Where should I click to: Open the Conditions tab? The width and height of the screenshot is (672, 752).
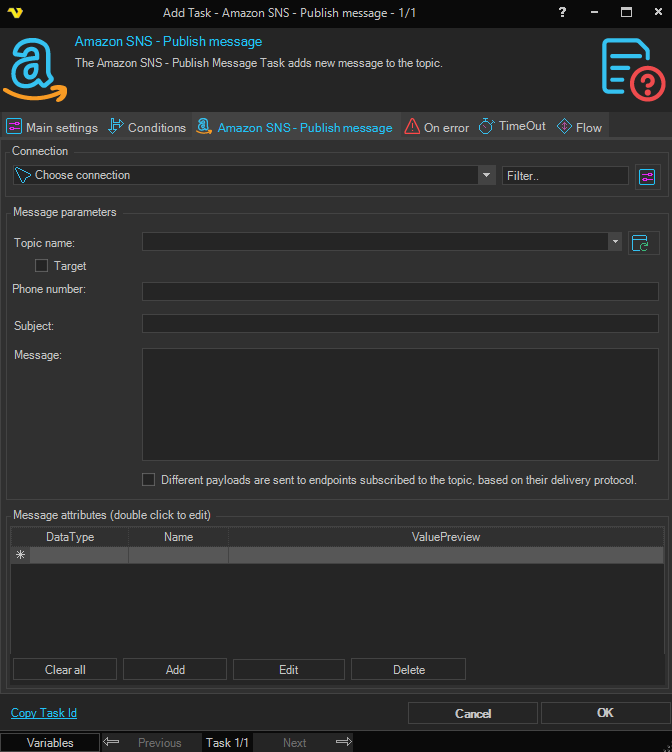click(x=146, y=127)
